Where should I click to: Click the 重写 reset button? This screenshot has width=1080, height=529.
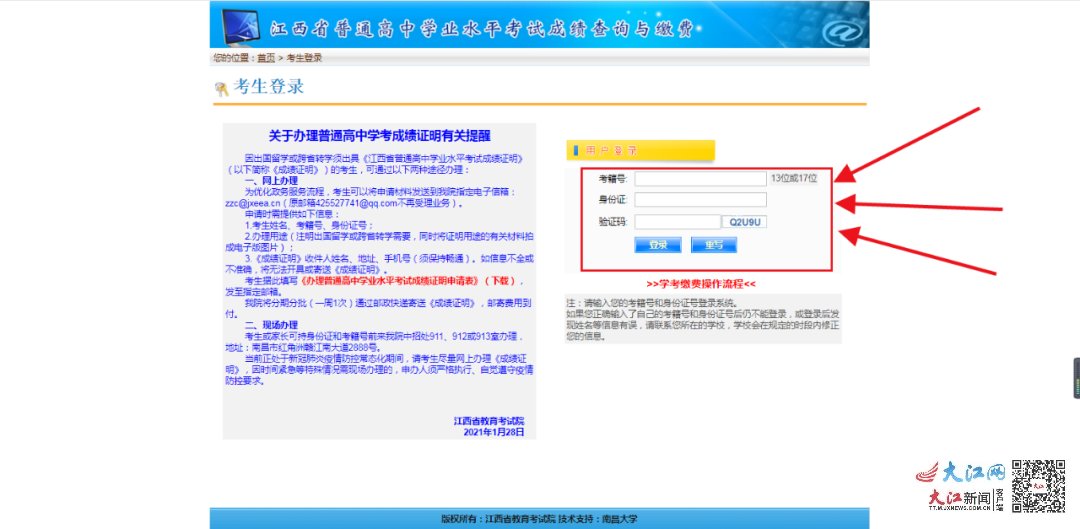coord(713,245)
